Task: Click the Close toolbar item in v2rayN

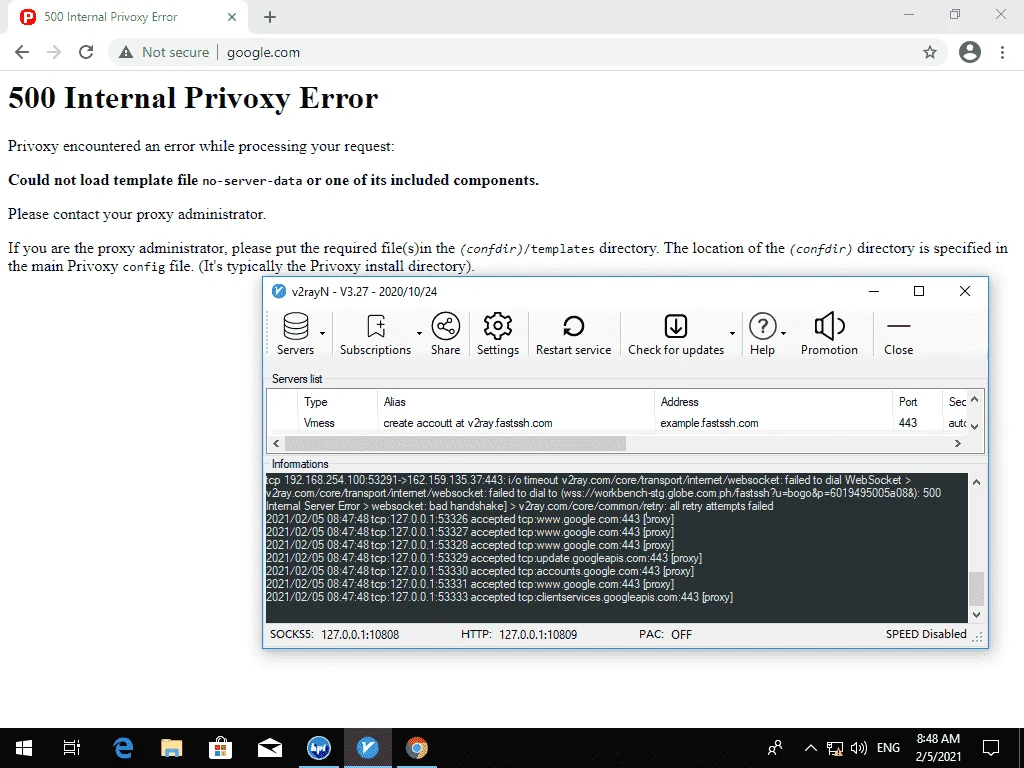Action: click(899, 334)
